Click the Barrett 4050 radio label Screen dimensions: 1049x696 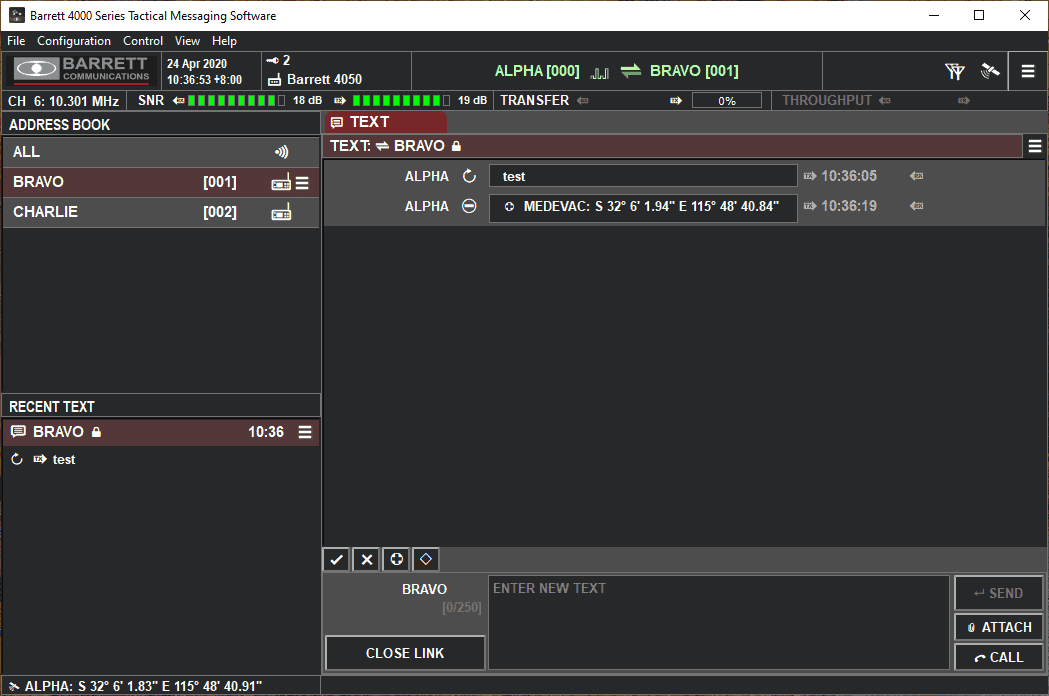click(324, 80)
